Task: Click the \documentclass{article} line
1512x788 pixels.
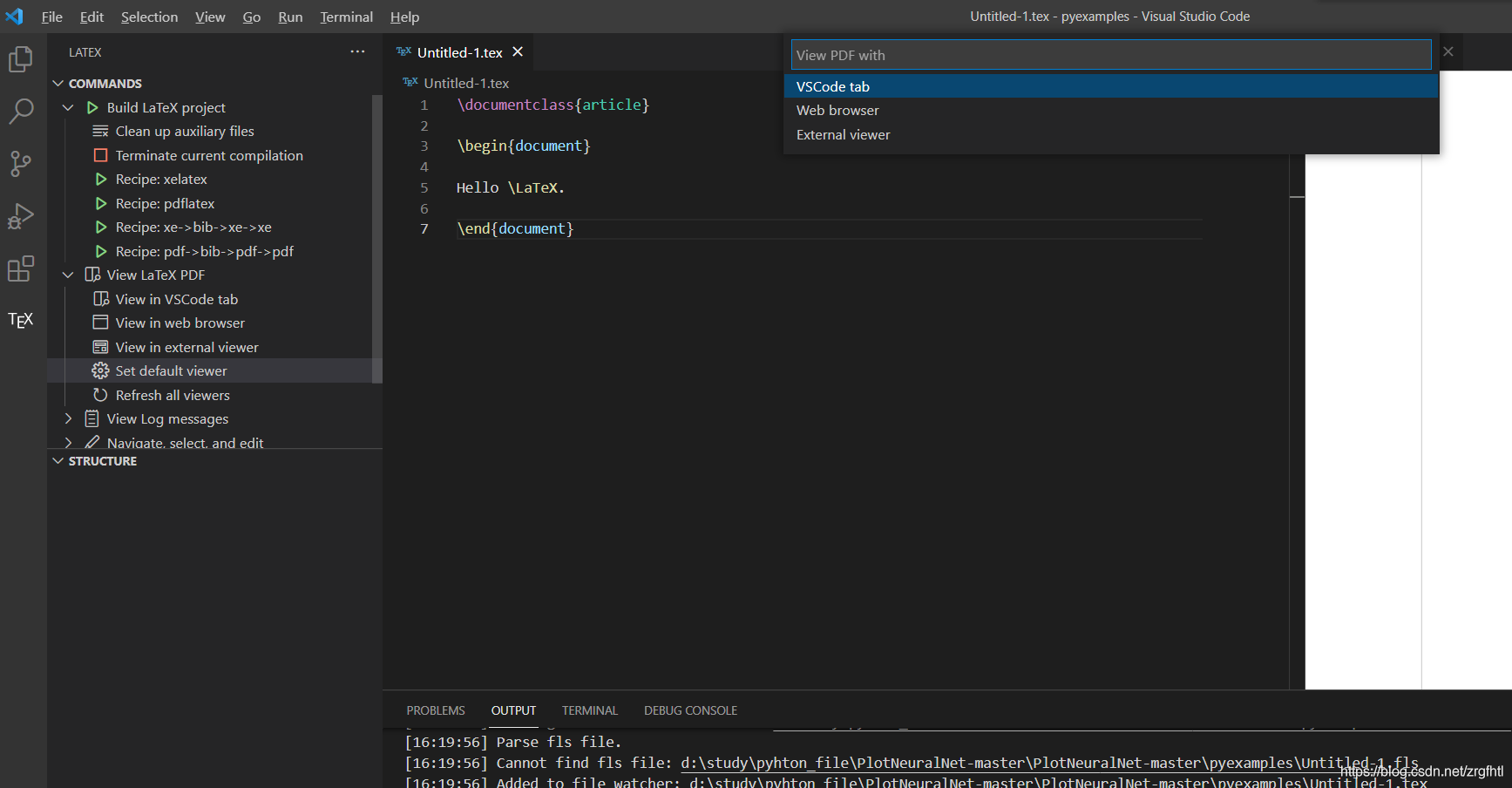Action: coord(553,105)
